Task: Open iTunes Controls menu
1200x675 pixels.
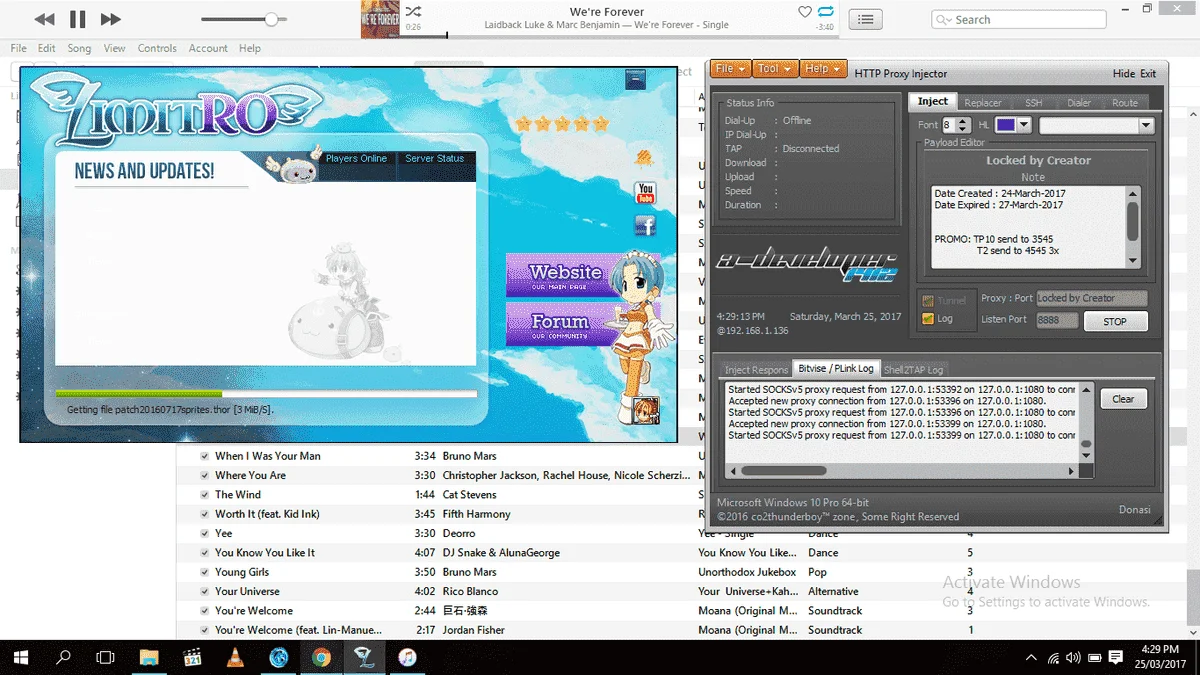Action: tap(157, 48)
